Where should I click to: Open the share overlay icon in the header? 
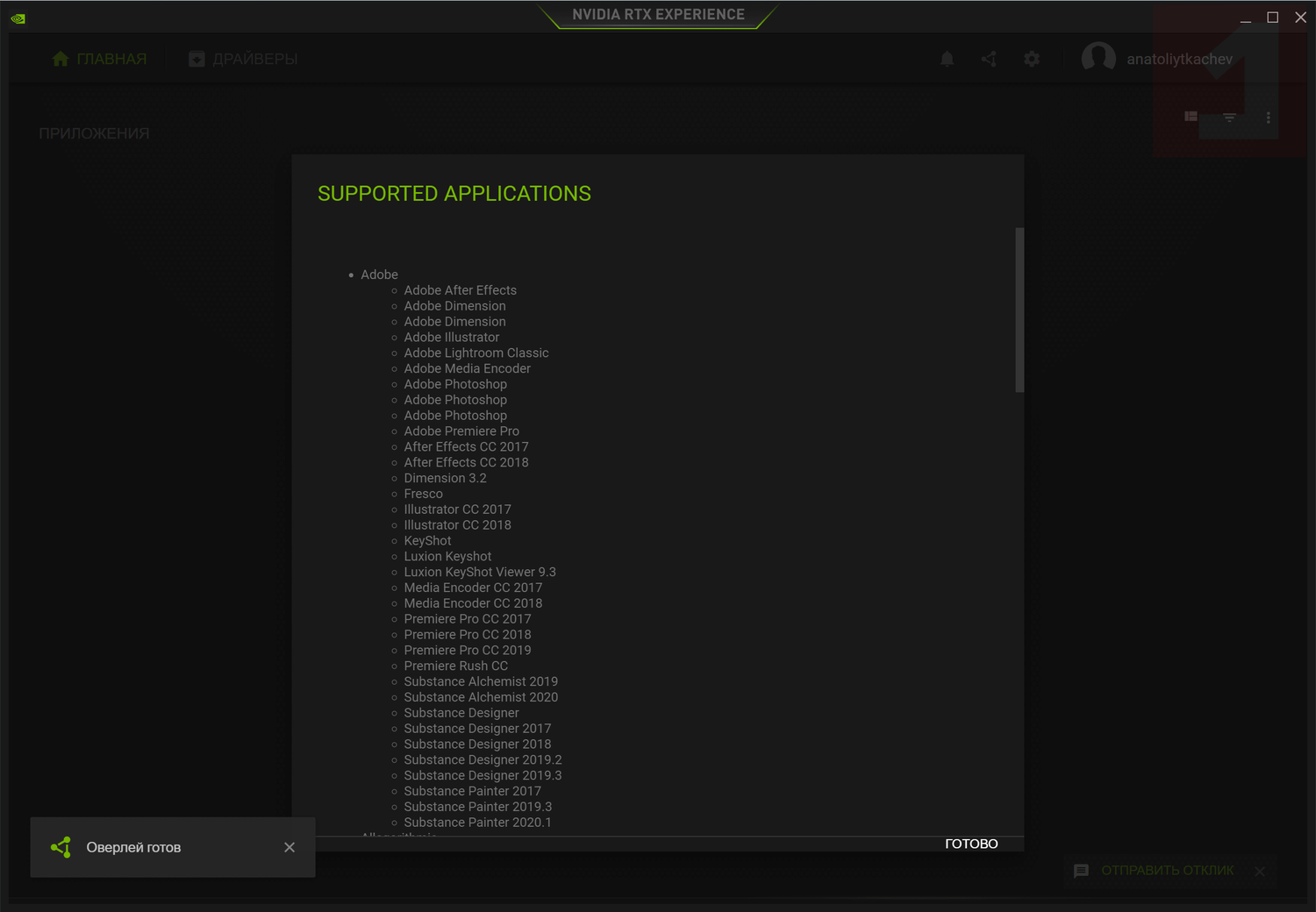(x=989, y=59)
